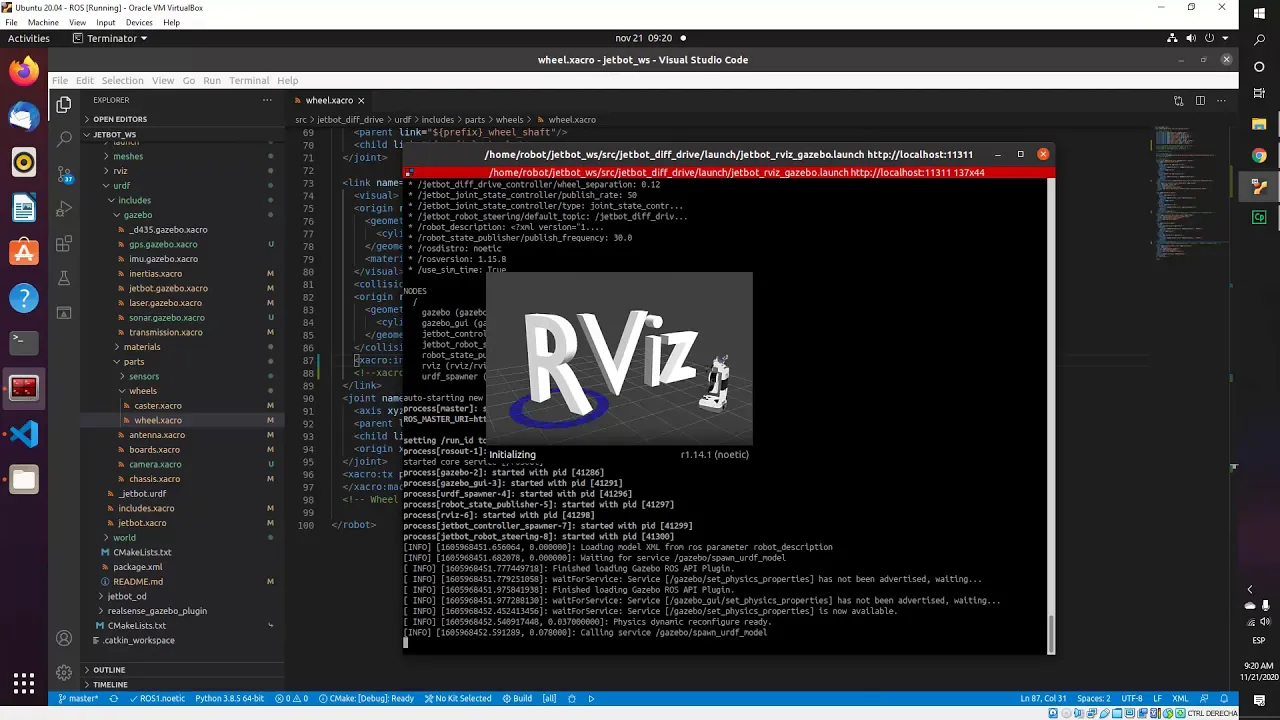Click Python 3.8.5 64-bit interpreter selector
This screenshot has height=720, width=1280.
tap(229, 698)
